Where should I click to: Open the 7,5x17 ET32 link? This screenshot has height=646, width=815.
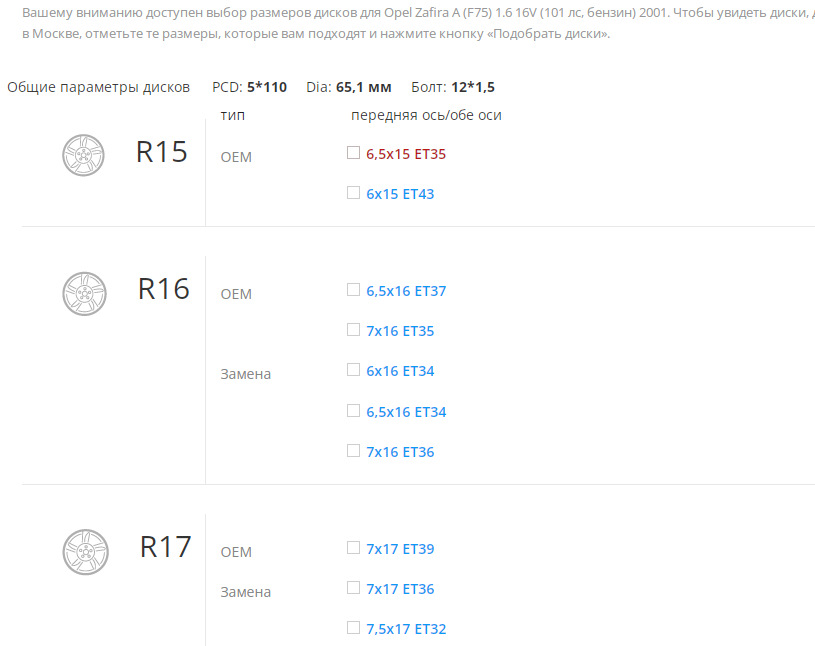click(406, 629)
